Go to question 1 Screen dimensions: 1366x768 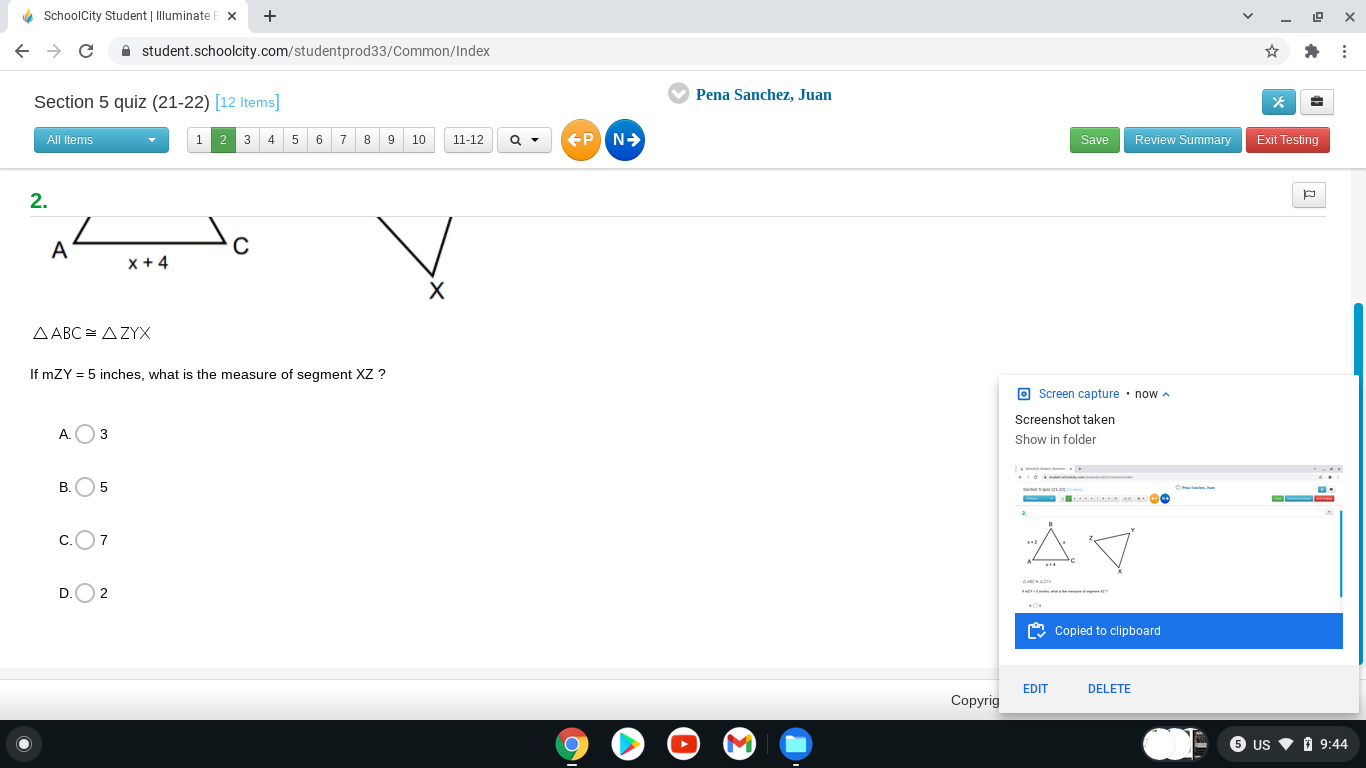pyautogui.click(x=199, y=140)
